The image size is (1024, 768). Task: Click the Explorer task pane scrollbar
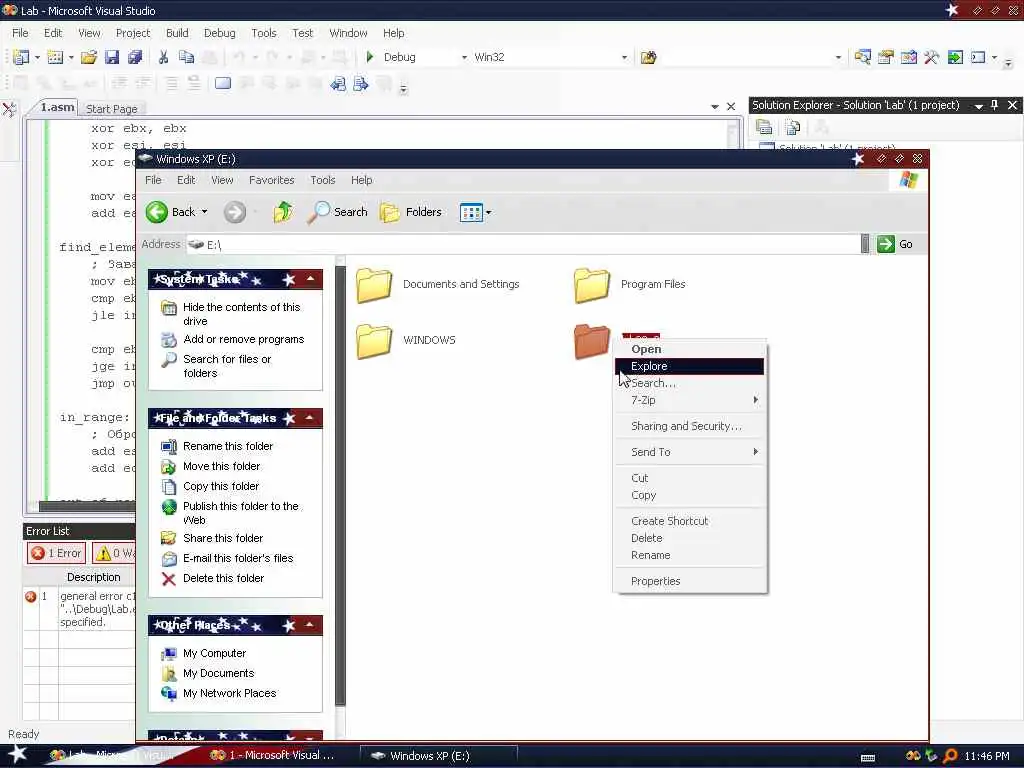340,485
